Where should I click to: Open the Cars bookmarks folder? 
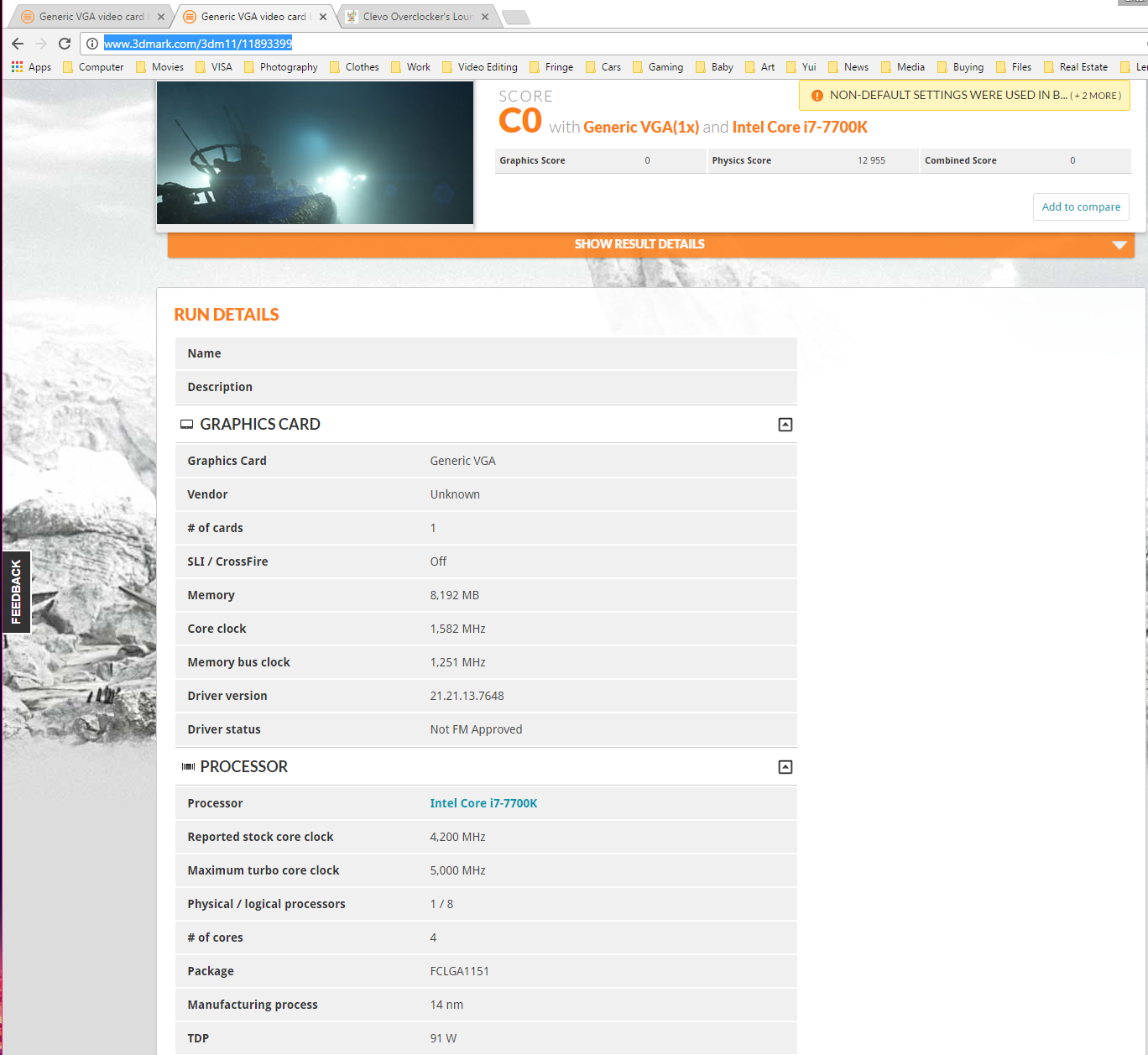point(603,67)
